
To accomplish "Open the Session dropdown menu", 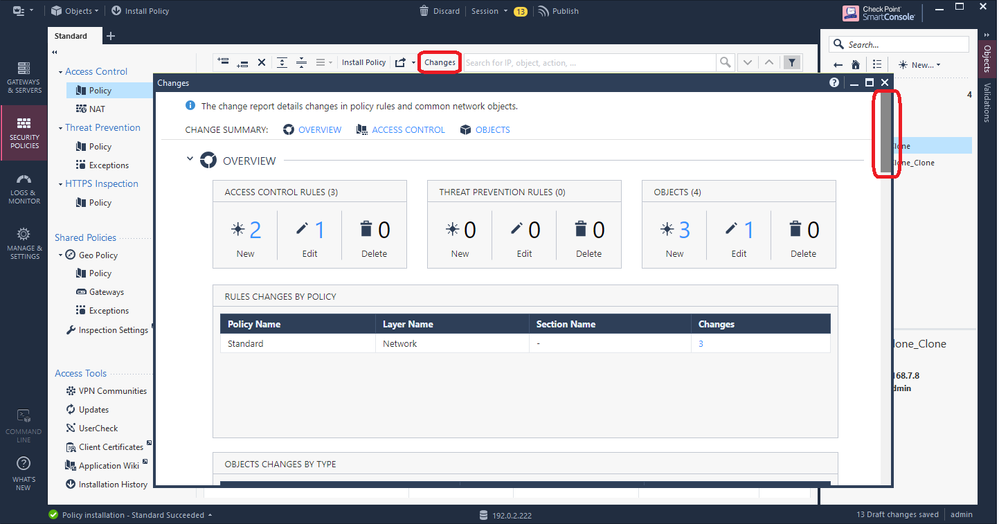I will tap(489, 11).
